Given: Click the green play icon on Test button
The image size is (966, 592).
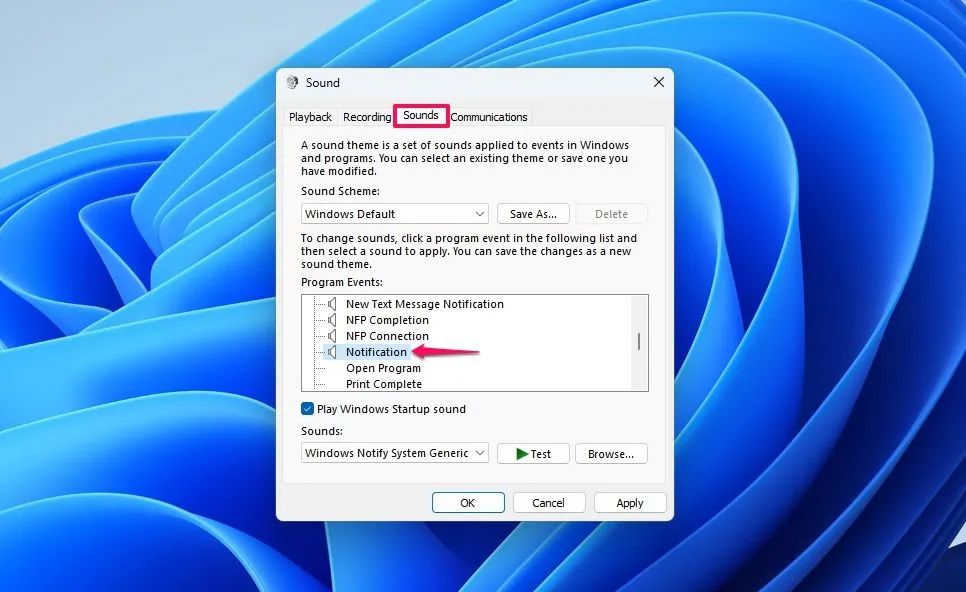Looking at the screenshot, I should point(521,453).
